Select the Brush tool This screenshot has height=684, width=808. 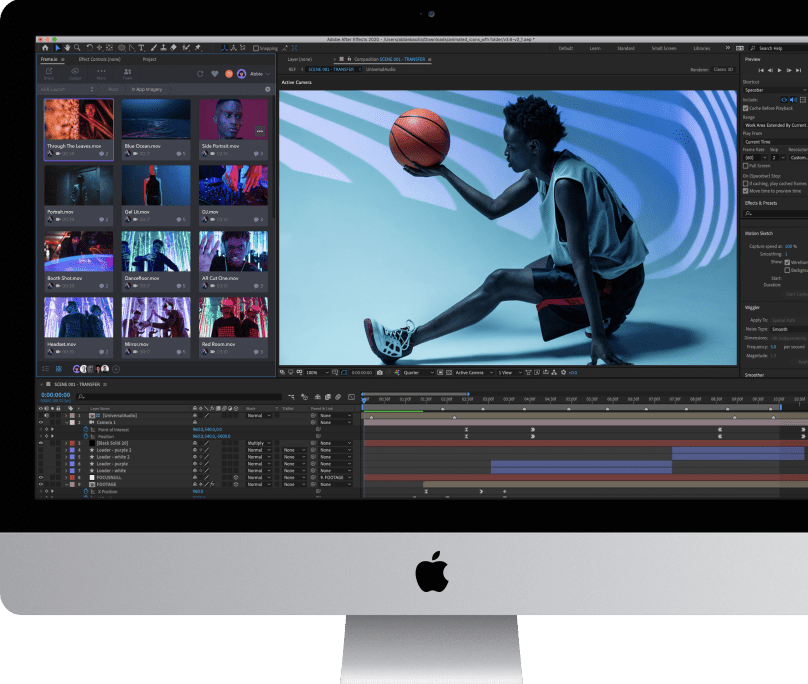pyautogui.click(x=154, y=48)
